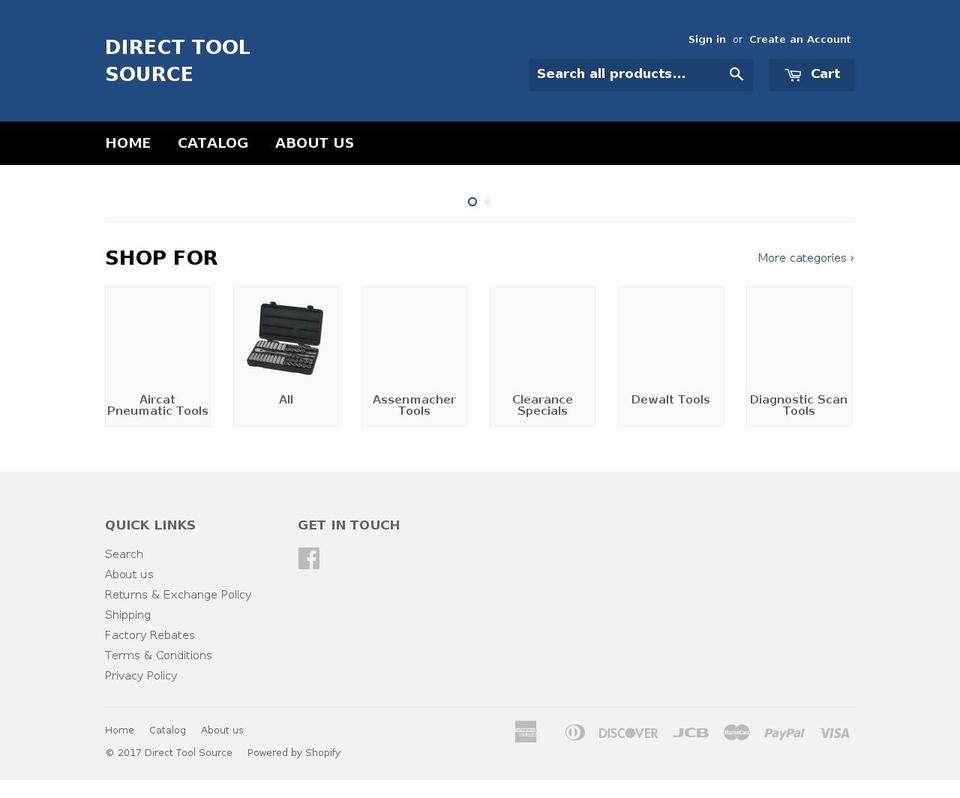Click the search magnifier icon
The image size is (960, 798).
coord(736,74)
